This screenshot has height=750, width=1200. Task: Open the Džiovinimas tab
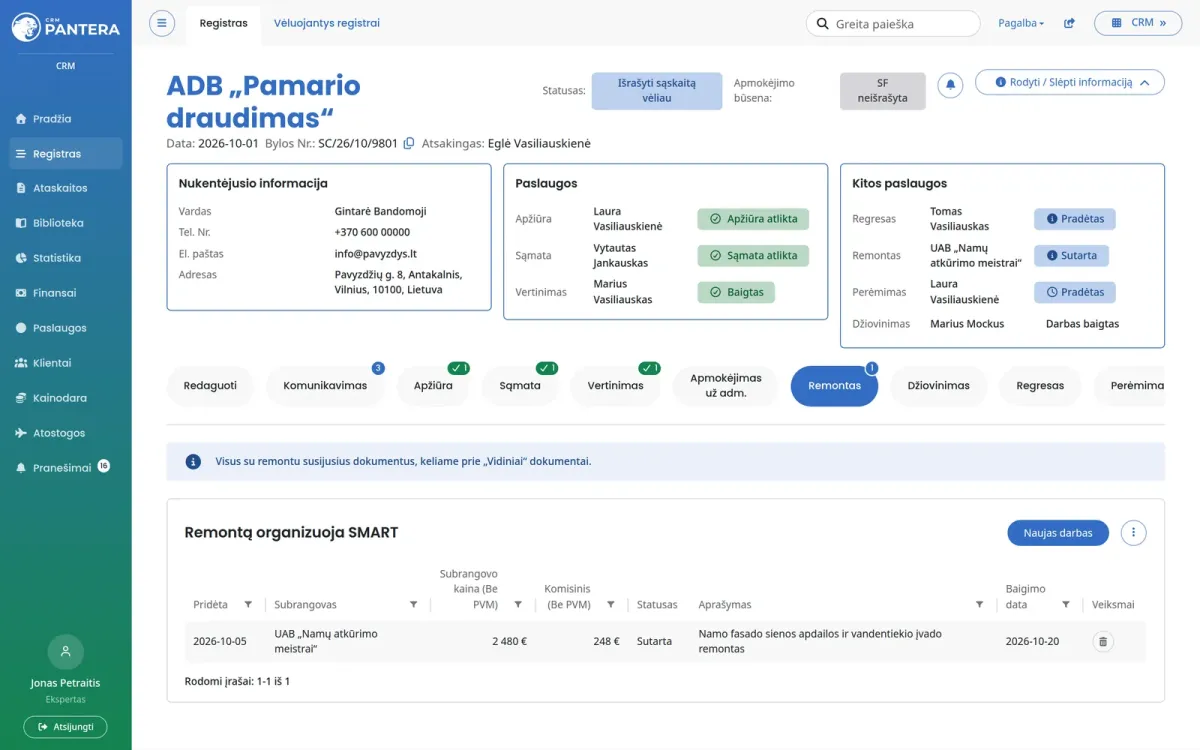pos(938,386)
